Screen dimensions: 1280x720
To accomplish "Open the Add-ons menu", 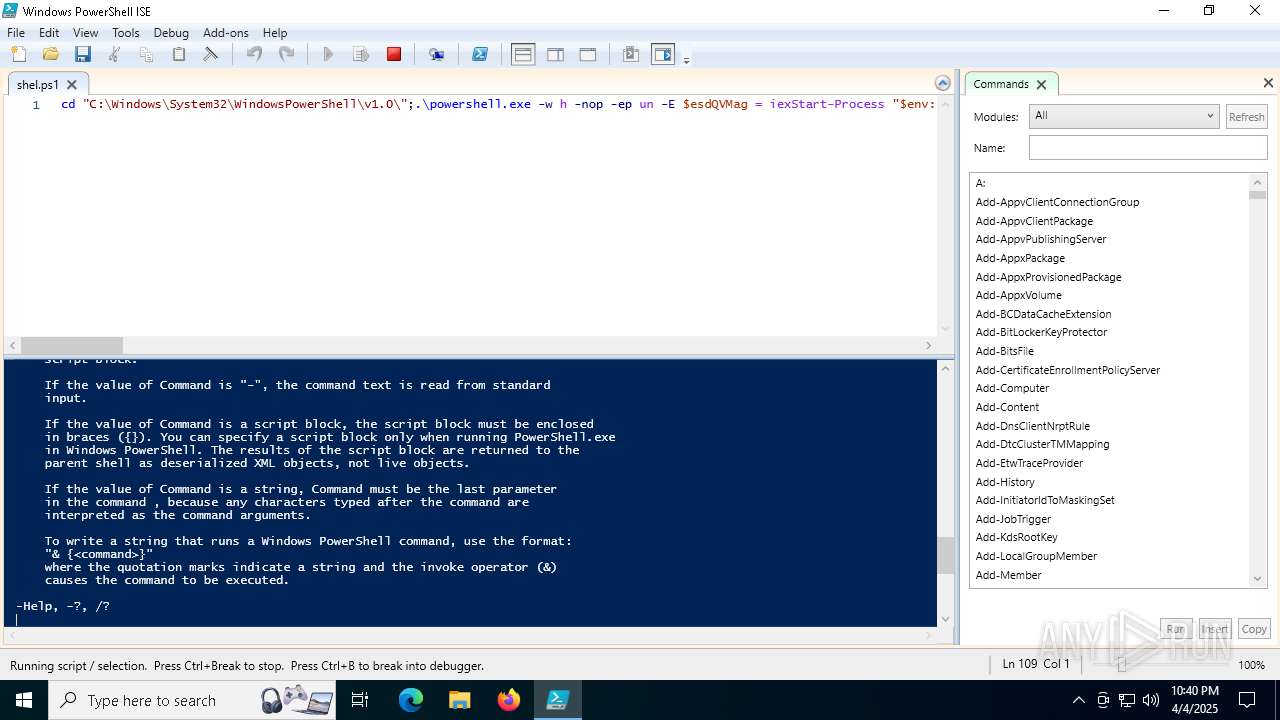I will point(226,32).
